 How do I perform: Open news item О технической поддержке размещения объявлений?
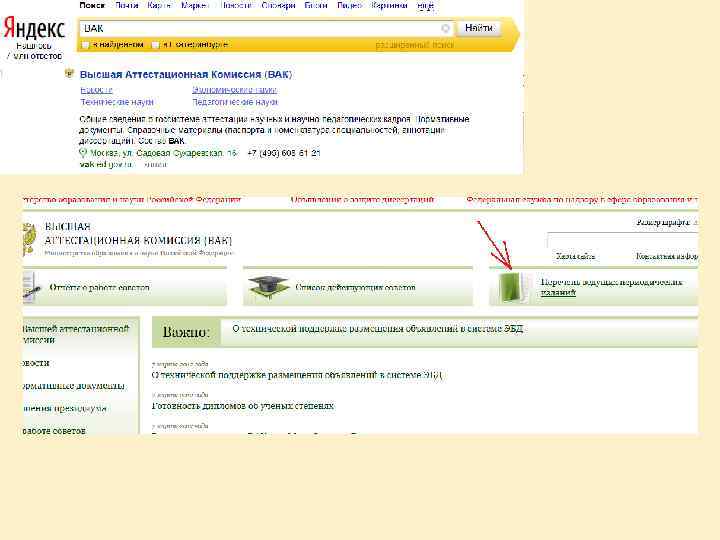pyautogui.click(x=297, y=375)
